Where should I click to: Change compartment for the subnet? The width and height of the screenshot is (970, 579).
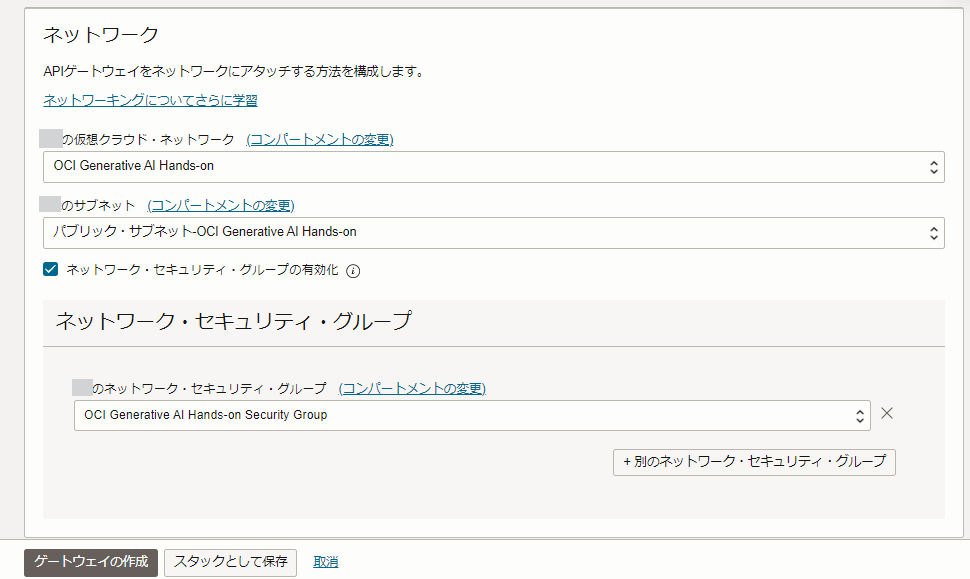[x=221, y=205]
